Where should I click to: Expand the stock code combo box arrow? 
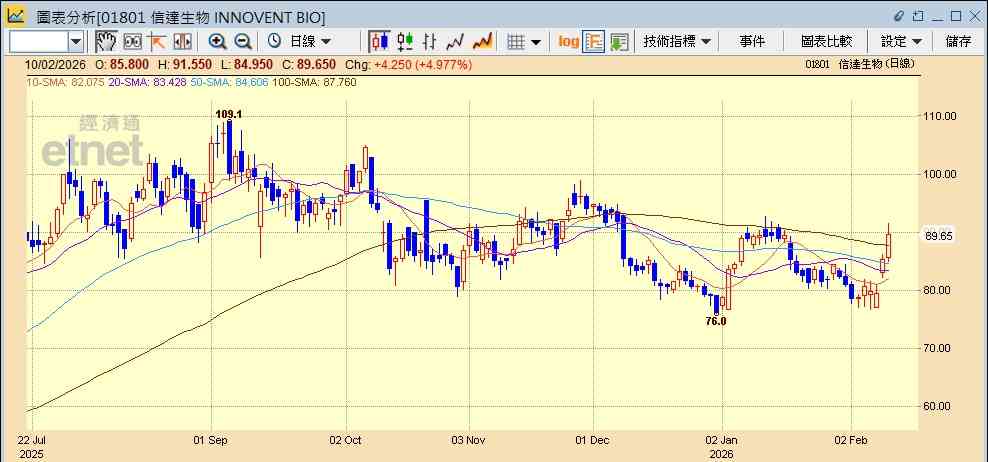point(76,42)
